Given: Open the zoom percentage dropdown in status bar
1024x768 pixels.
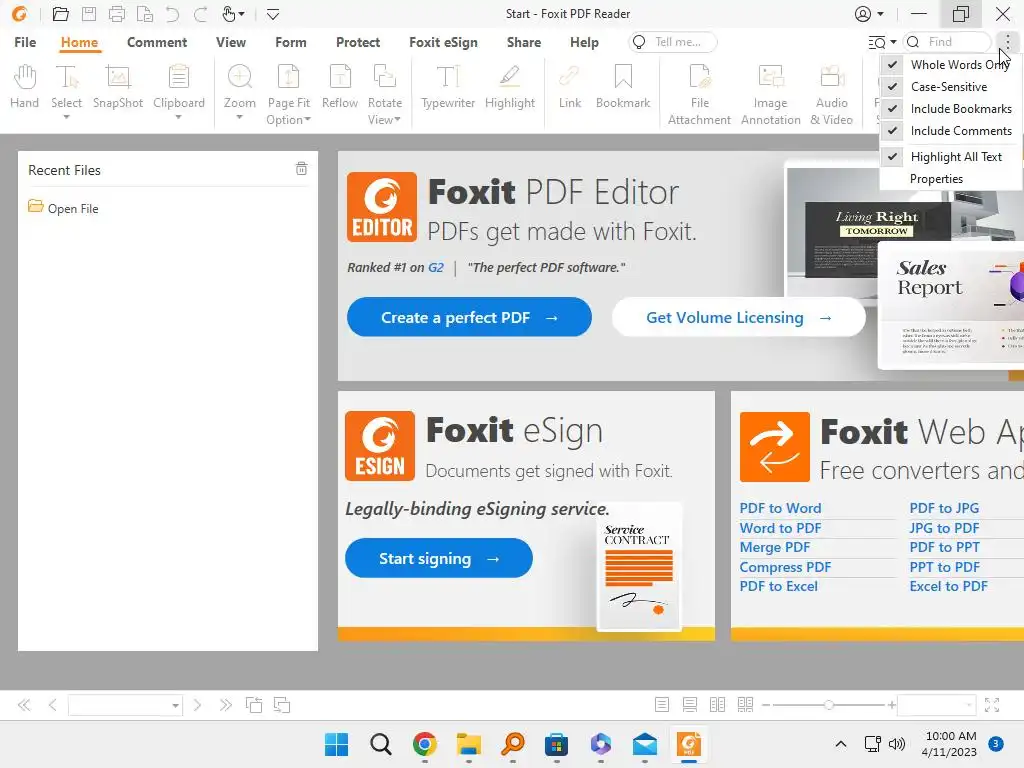Looking at the screenshot, I should pos(968,705).
